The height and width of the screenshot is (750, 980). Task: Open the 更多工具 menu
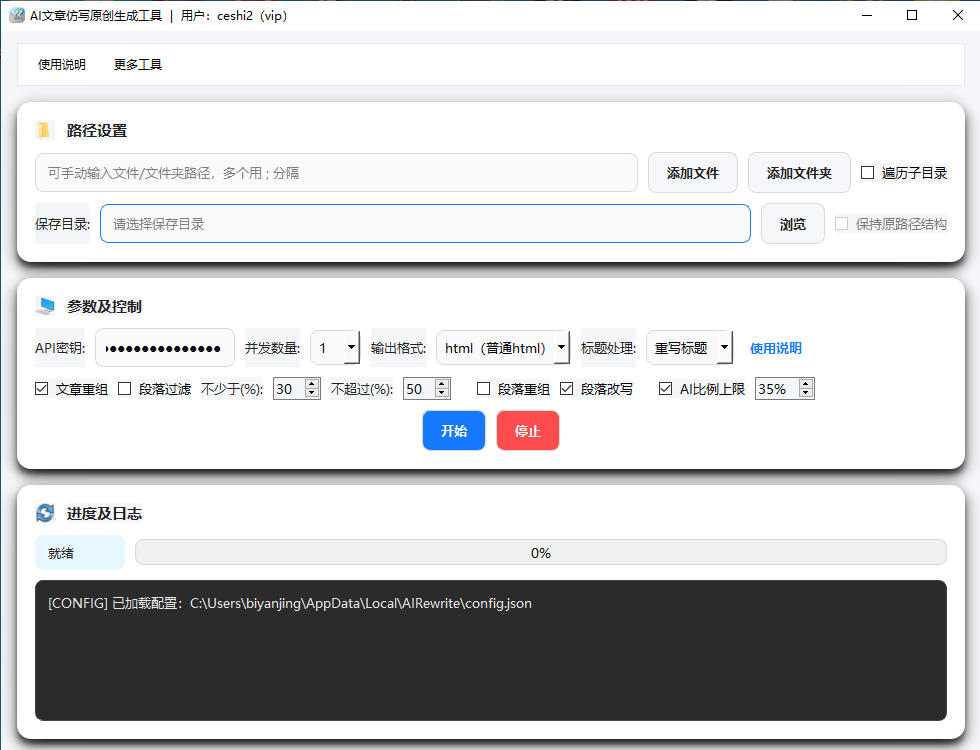pos(138,64)
